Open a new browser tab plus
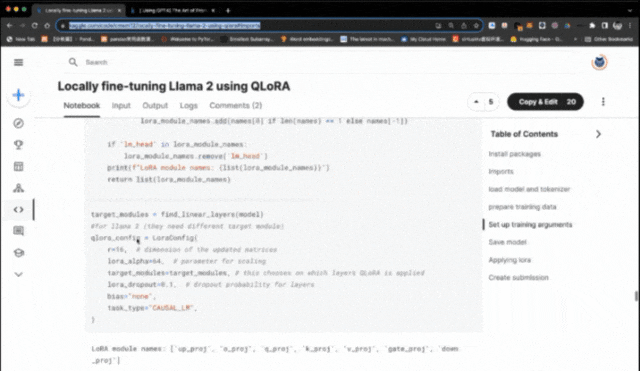The height and width of the screenshot is (371, 640). tap(228, 10)
